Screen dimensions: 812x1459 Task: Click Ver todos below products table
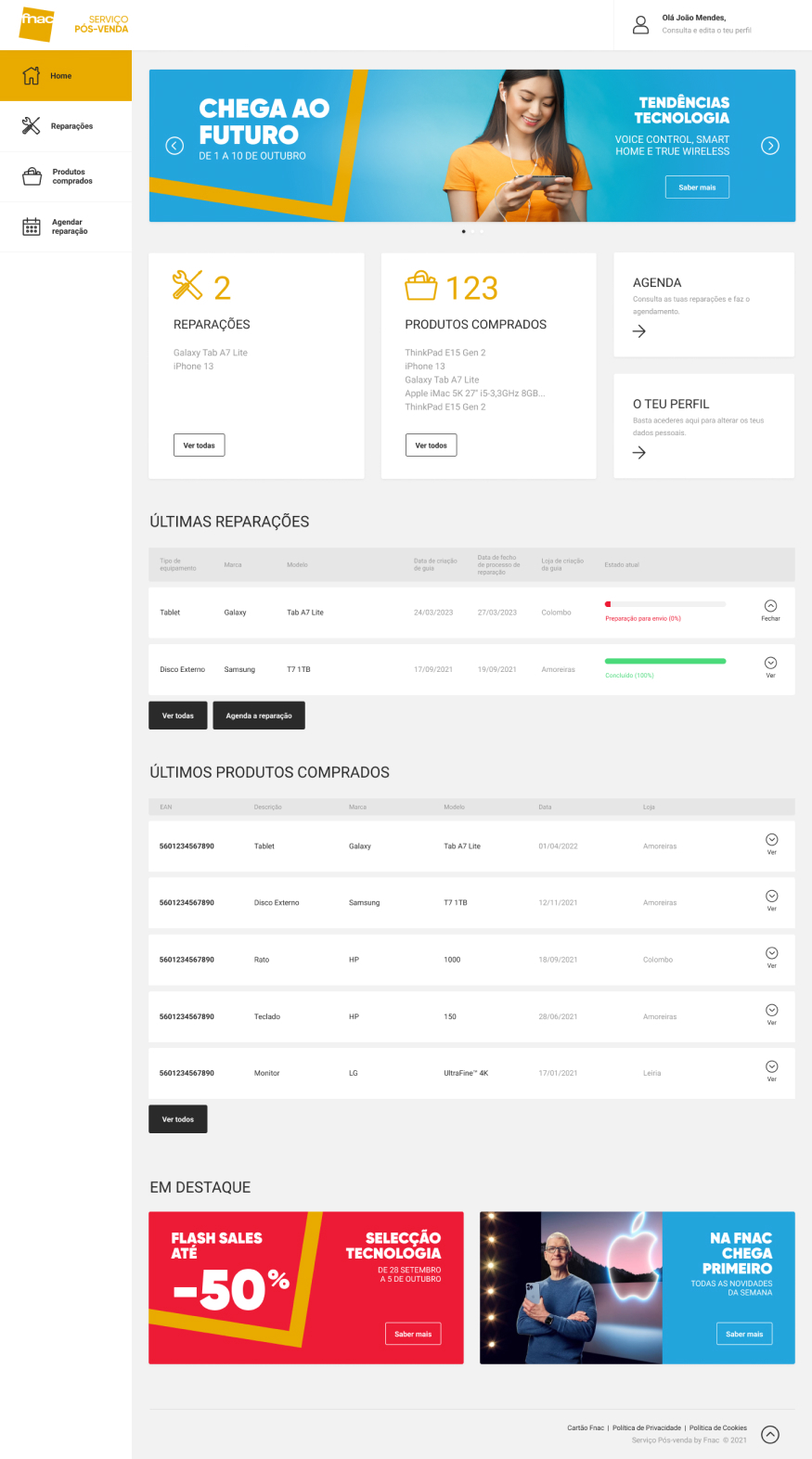(178, 1119)
